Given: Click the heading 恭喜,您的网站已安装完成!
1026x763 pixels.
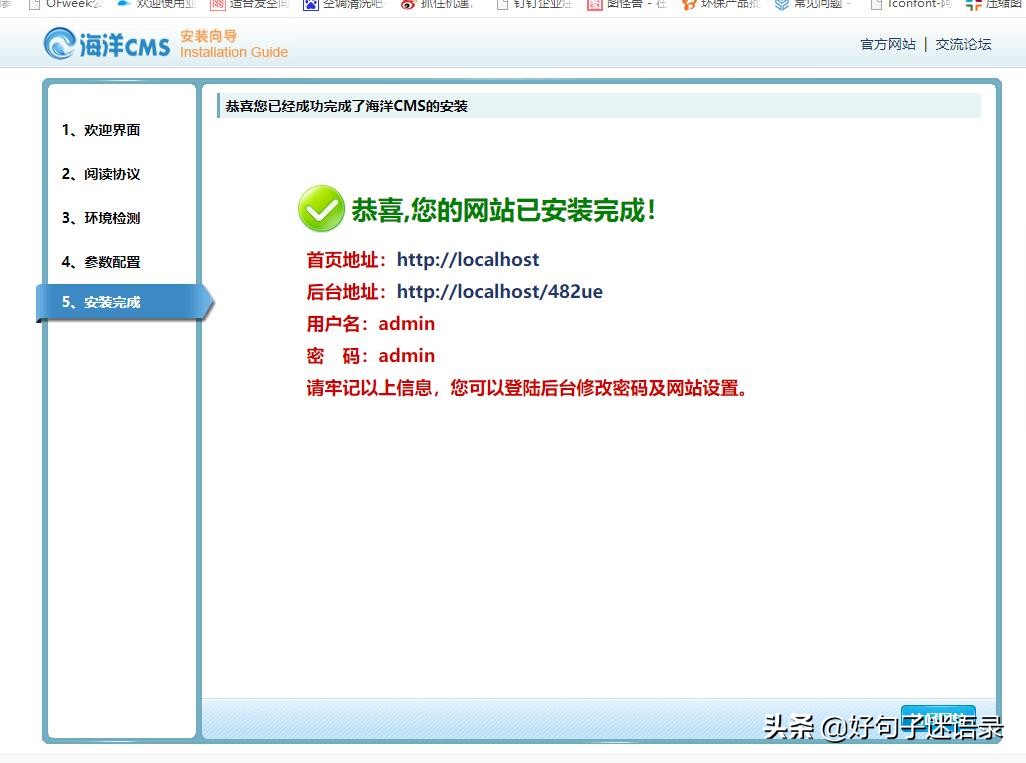Looking at the screenshot, I should (x=503, y=210).
